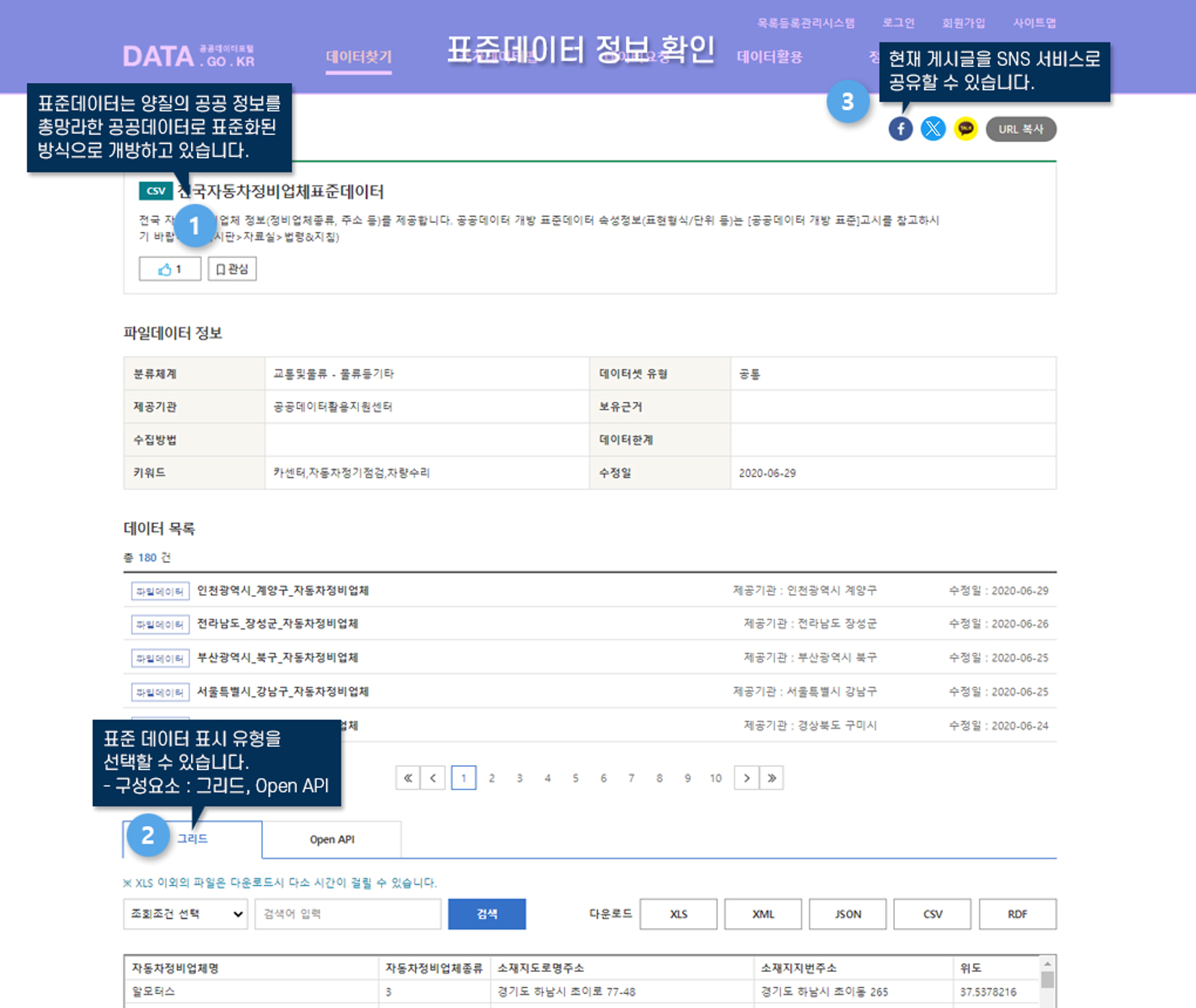This screenshot has height=1008, width=1196.
Task: Share post via X (Twitter) icon
Action: click(933, 128)
